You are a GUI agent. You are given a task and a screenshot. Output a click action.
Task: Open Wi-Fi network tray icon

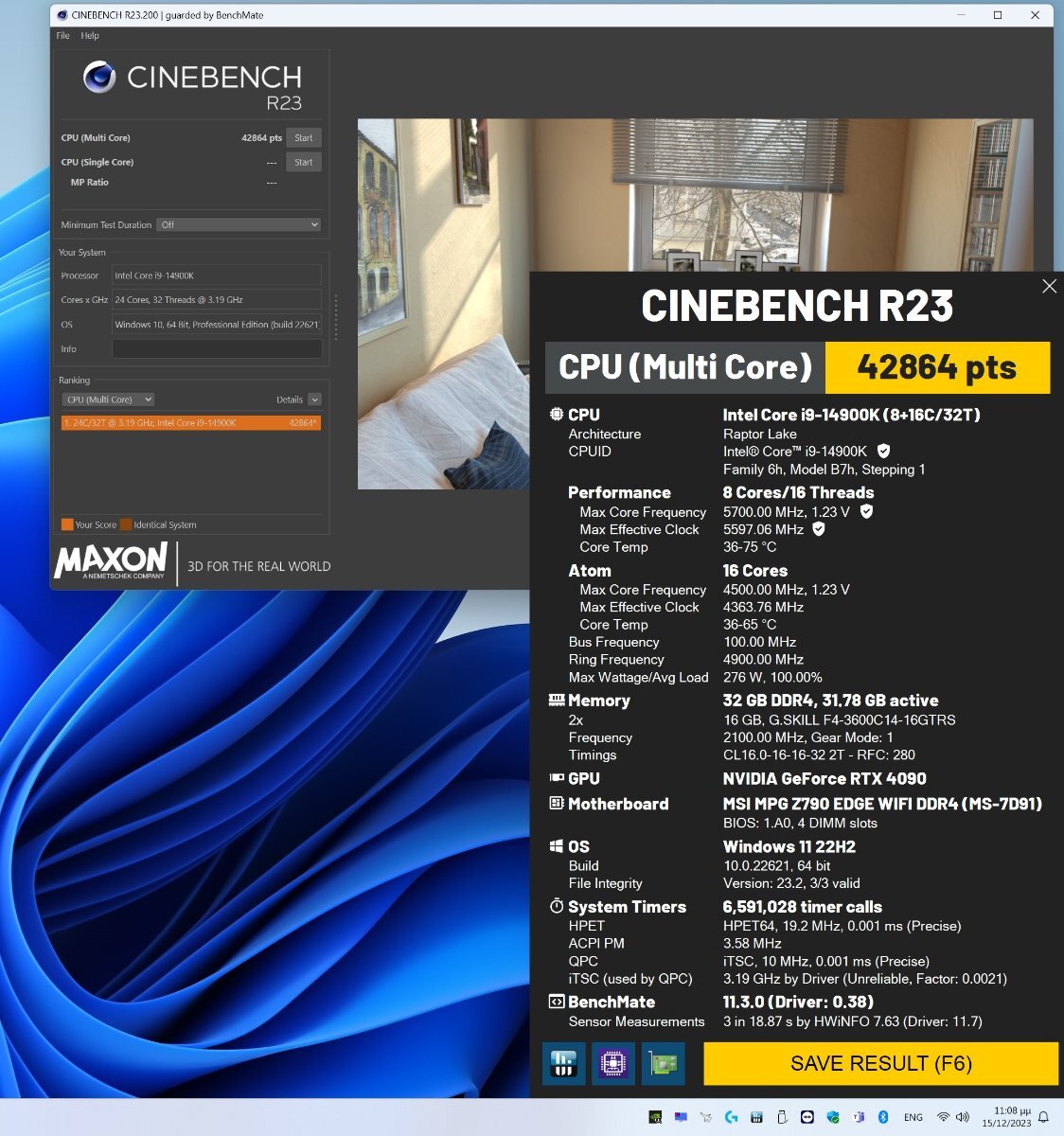tap(943, 1117)
